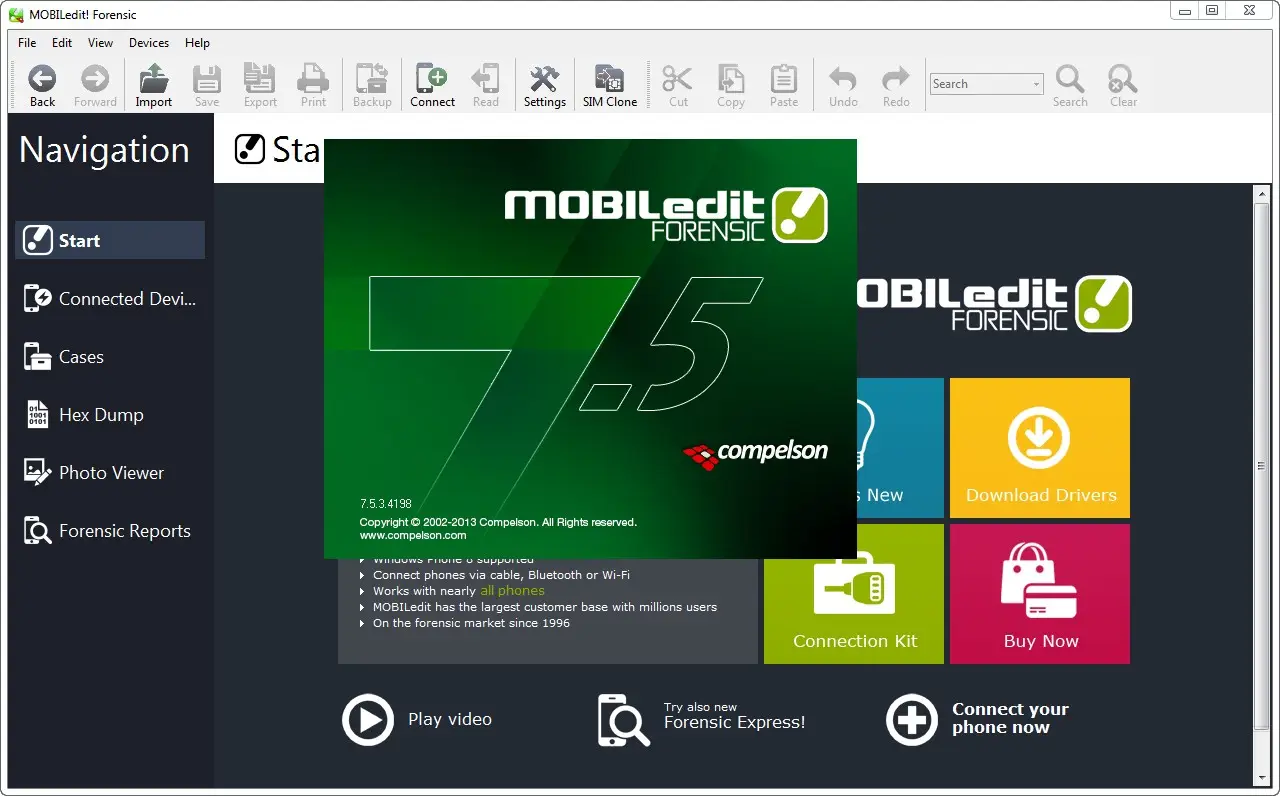Click the What's New lightbulb tile

(x=900, y=448)
